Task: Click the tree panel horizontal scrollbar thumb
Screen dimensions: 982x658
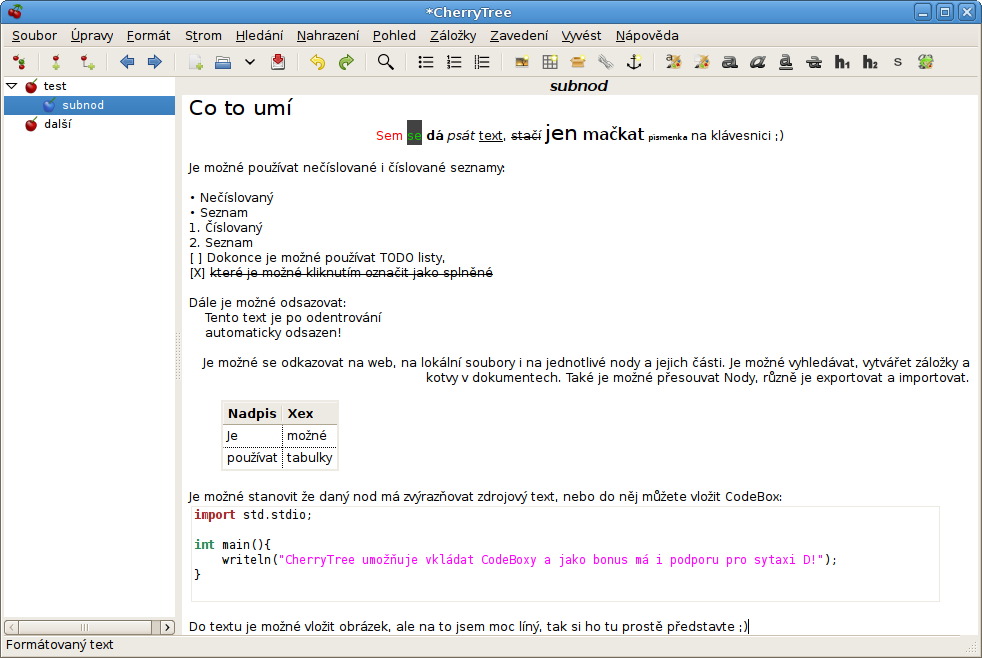Action: point(85,627)
